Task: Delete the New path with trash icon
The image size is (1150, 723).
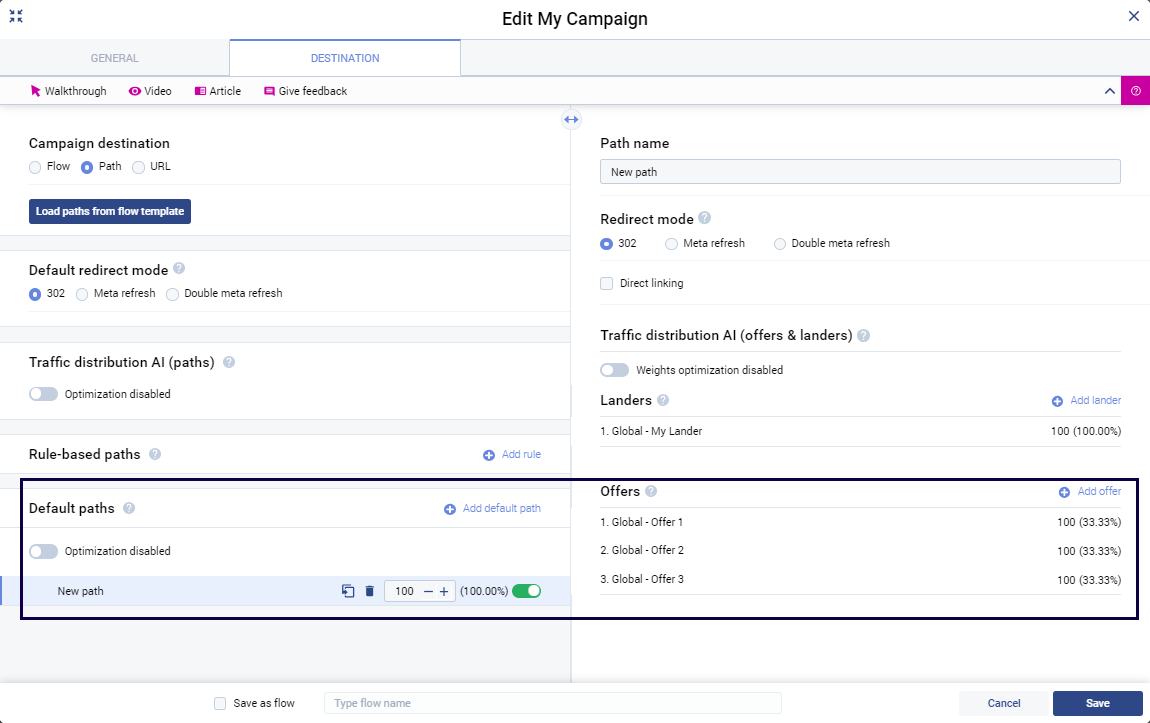Action: [369, 591]
